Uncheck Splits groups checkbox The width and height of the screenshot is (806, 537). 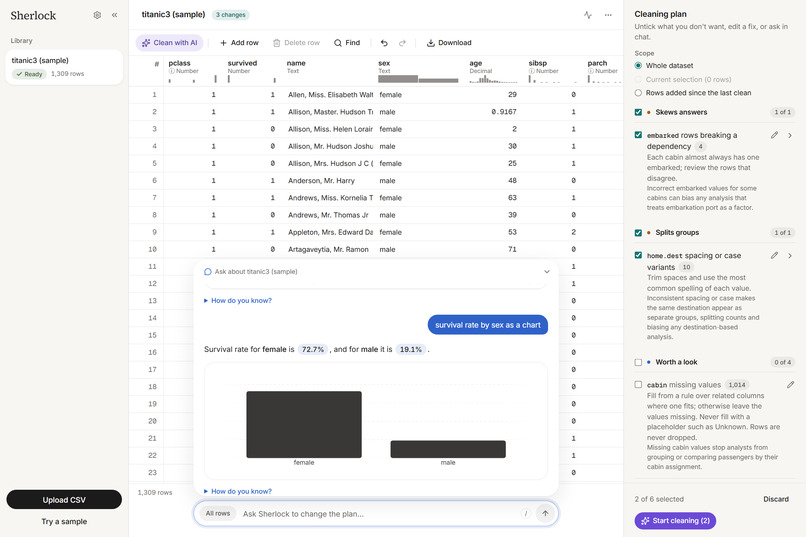point(638,233)
